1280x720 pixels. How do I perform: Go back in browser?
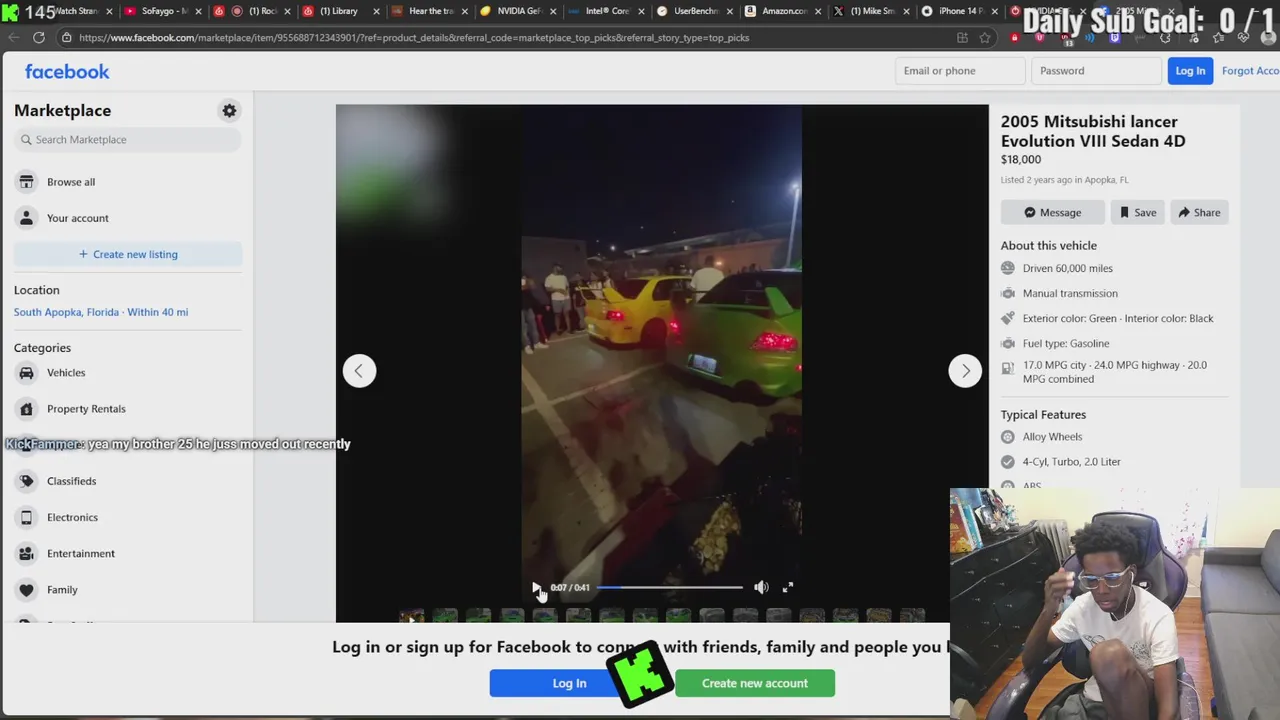pyautogui.click(x=13, y=38)
